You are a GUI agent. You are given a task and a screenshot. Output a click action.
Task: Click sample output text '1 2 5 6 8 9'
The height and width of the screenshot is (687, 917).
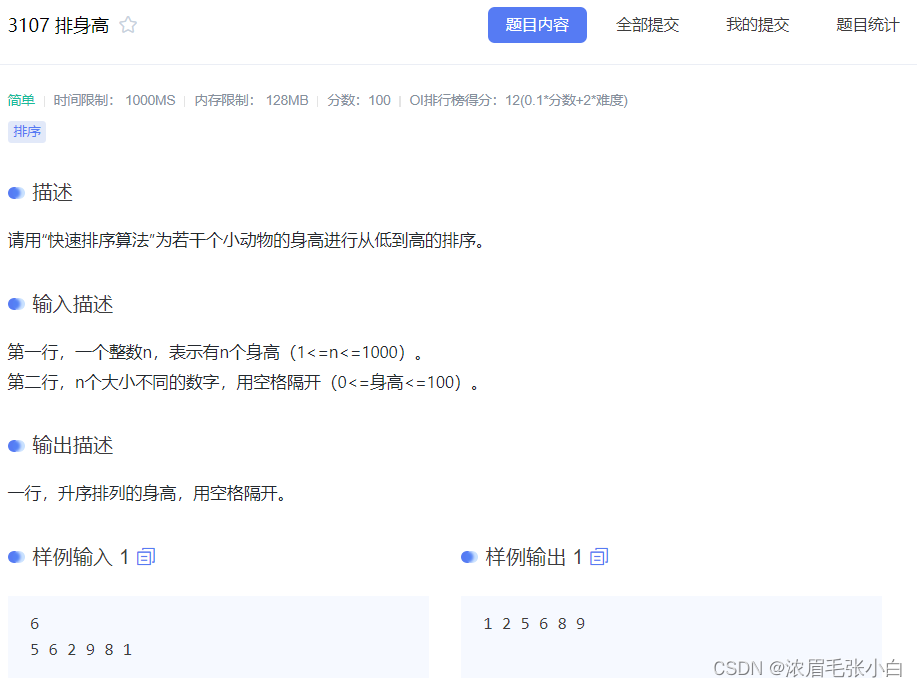point(535,624)
